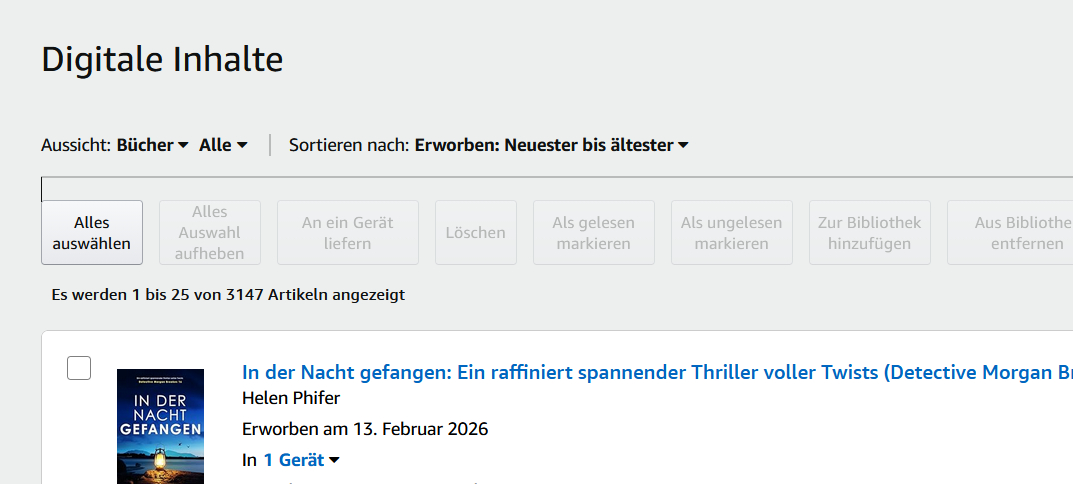Open the Erworben: Neuester bis ältester sort menu
Viewport: 1073px width, 484px height.
(x=551, y=145)
